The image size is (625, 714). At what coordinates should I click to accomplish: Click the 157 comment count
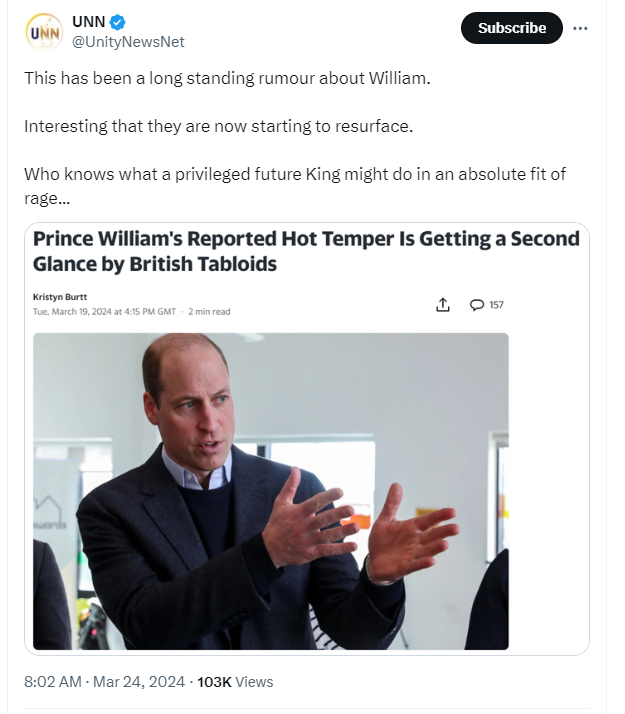(497, 305)
